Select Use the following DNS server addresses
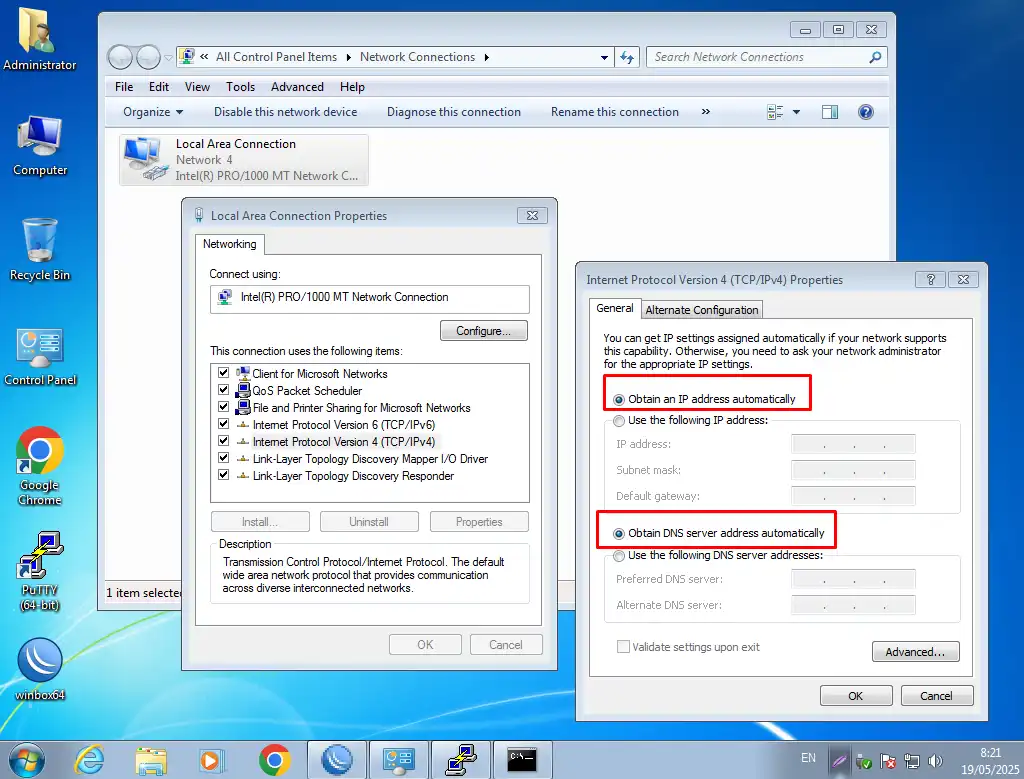Screen dimensions: 1024x779 point(620,556)
